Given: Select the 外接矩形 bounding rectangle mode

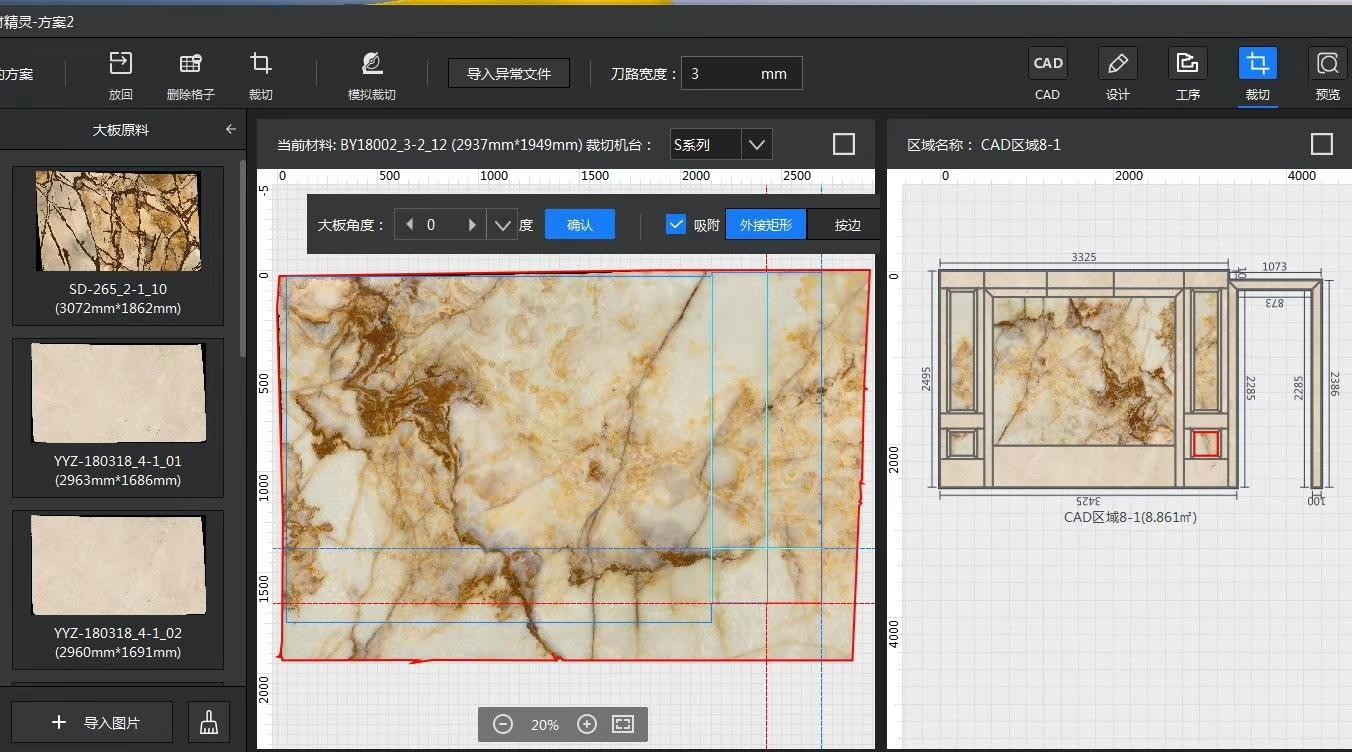Looking at the screenshot, I should click(x=766, y=225).
